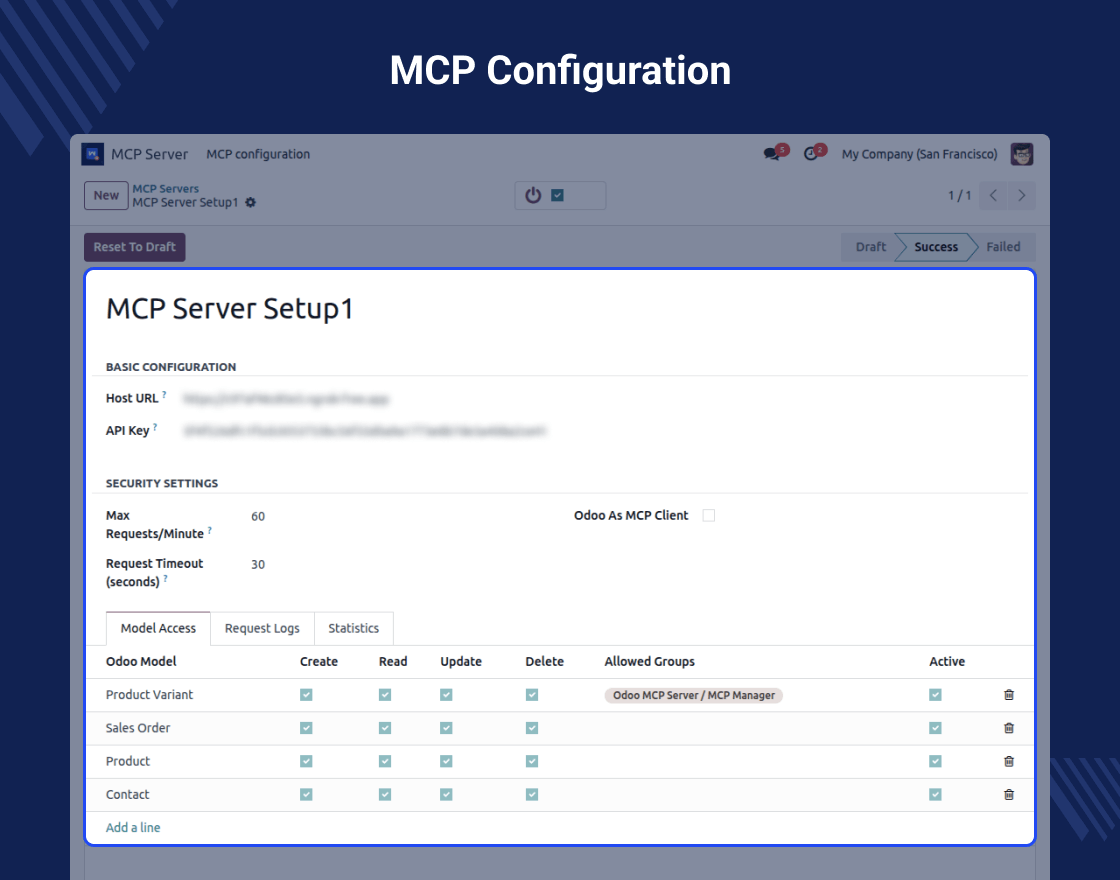Toggle Delete for Contact row
The height and width of the screenshot is (880, 1120).
[532, 794]
